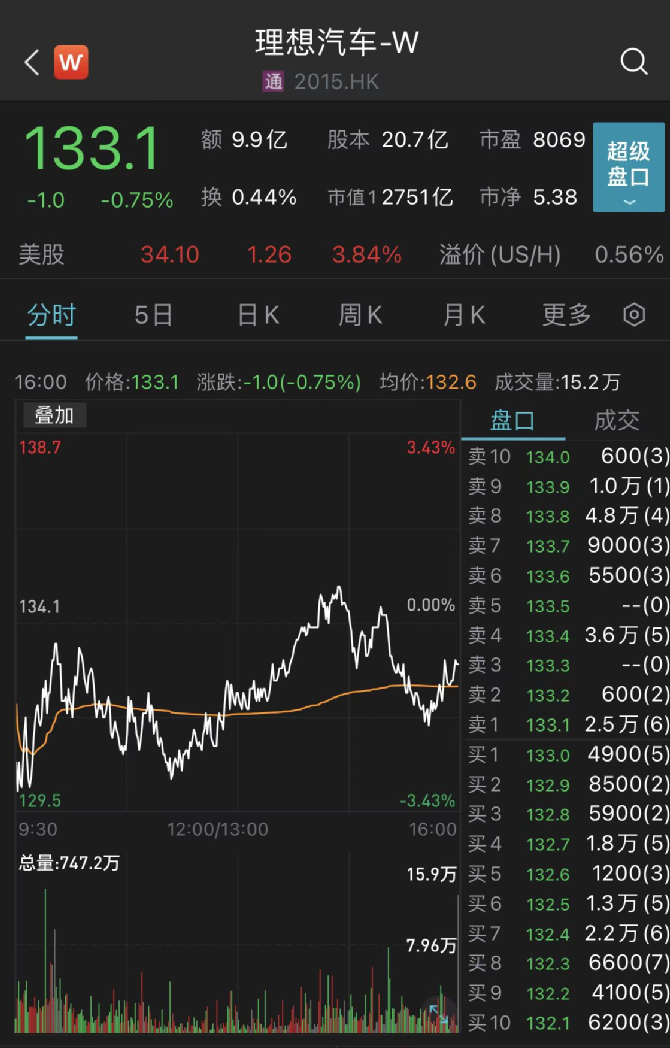Select the 买5 row at 132.6
670x1048 pixels.
[x=566, y=874]
